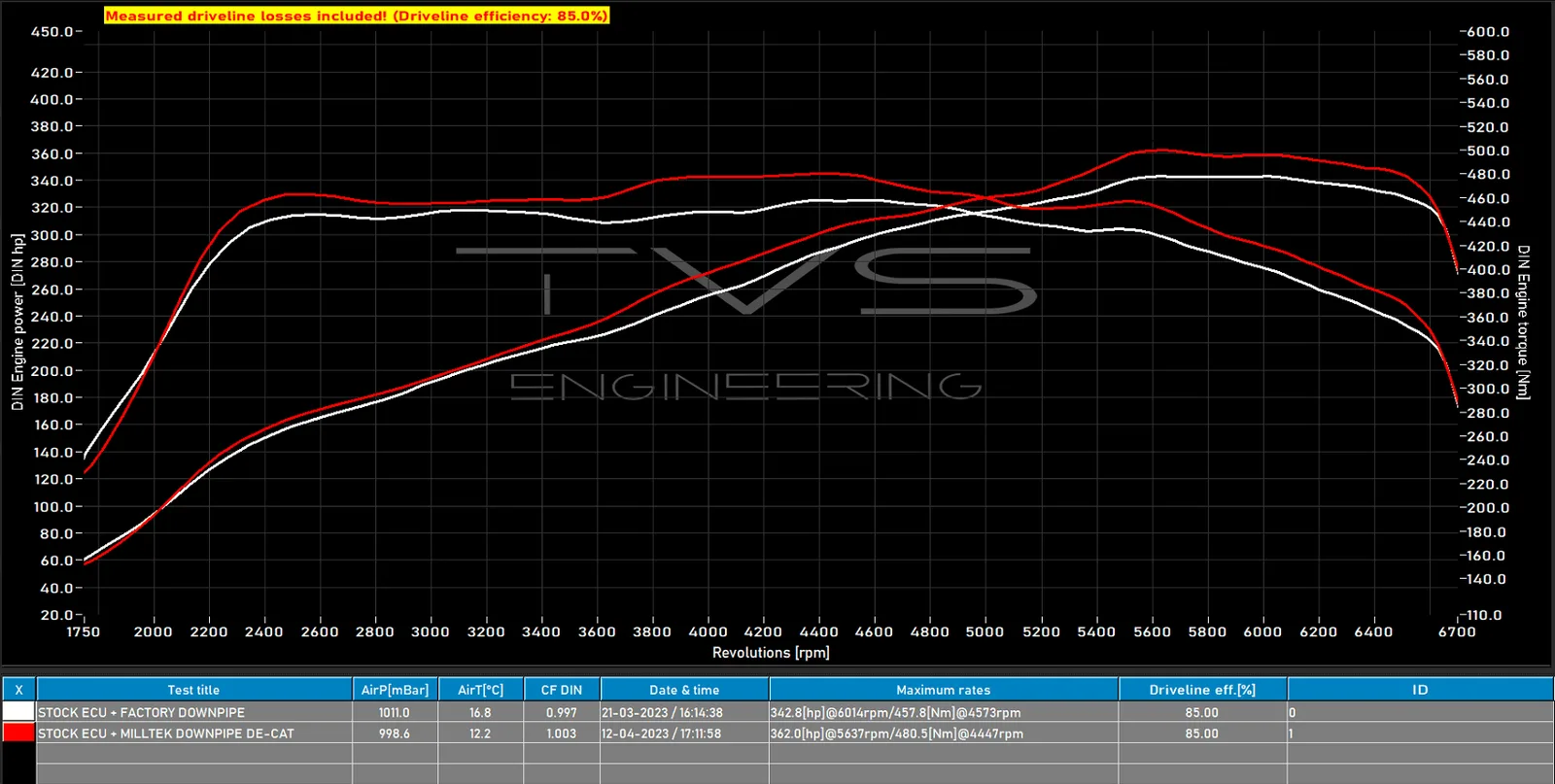Viewport: 1555px width, 784px height.
Task: Click the maximum rates cell starting 362.0[hp]
Action: (944, 733)
